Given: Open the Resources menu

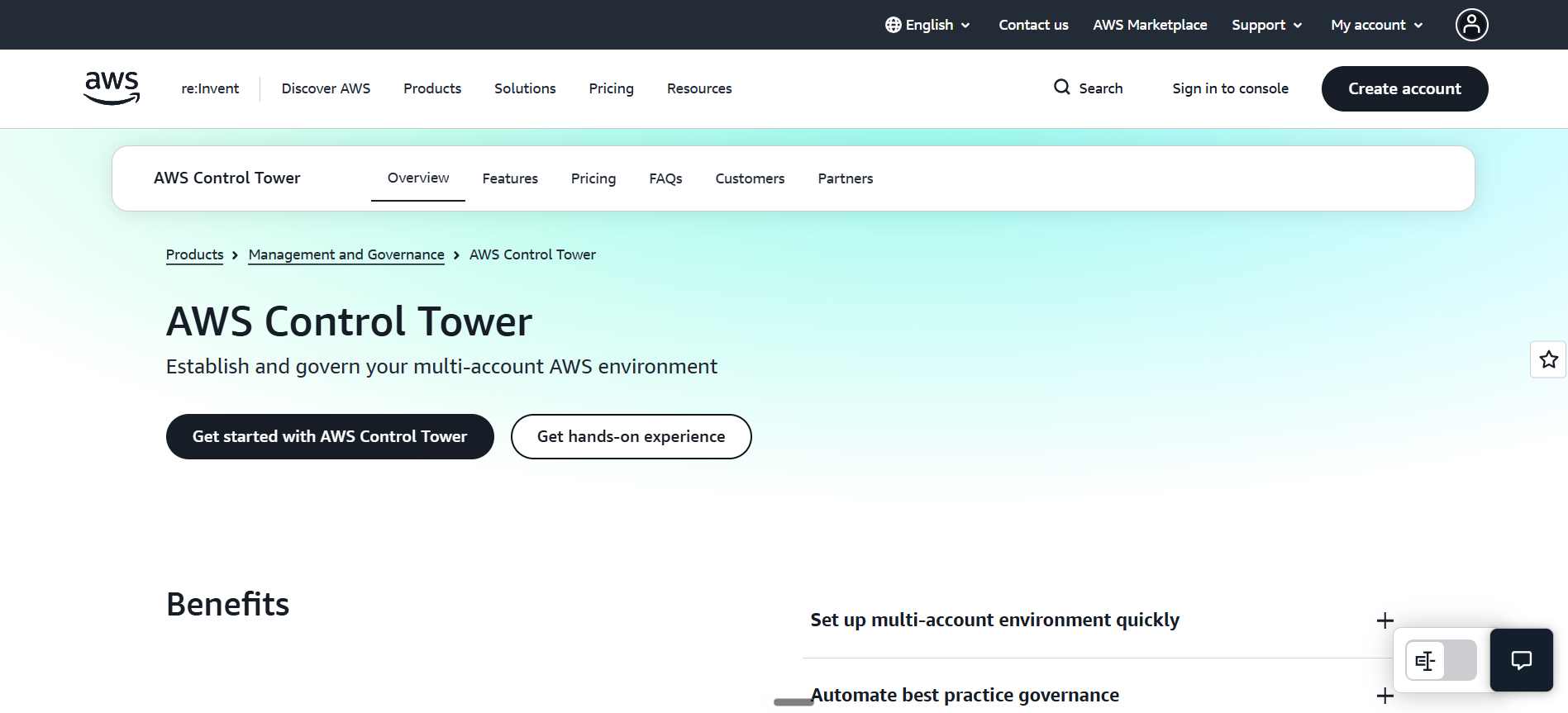Looking at the screenshot, I should [x=699, y=88].
